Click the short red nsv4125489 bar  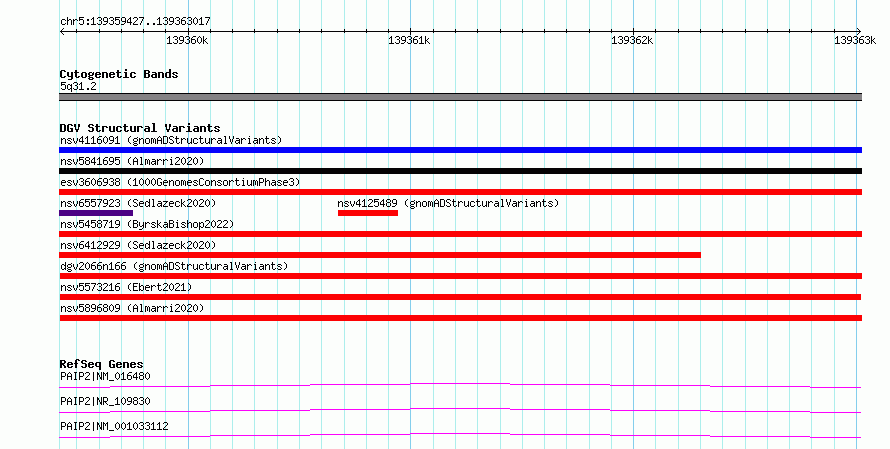click(368, 213)
